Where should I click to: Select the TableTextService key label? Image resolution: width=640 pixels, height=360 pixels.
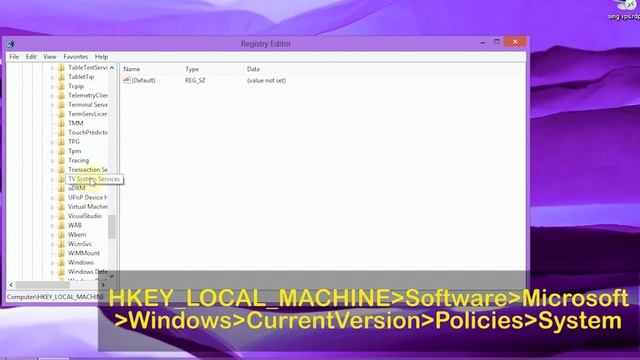(x=87, y=67)
